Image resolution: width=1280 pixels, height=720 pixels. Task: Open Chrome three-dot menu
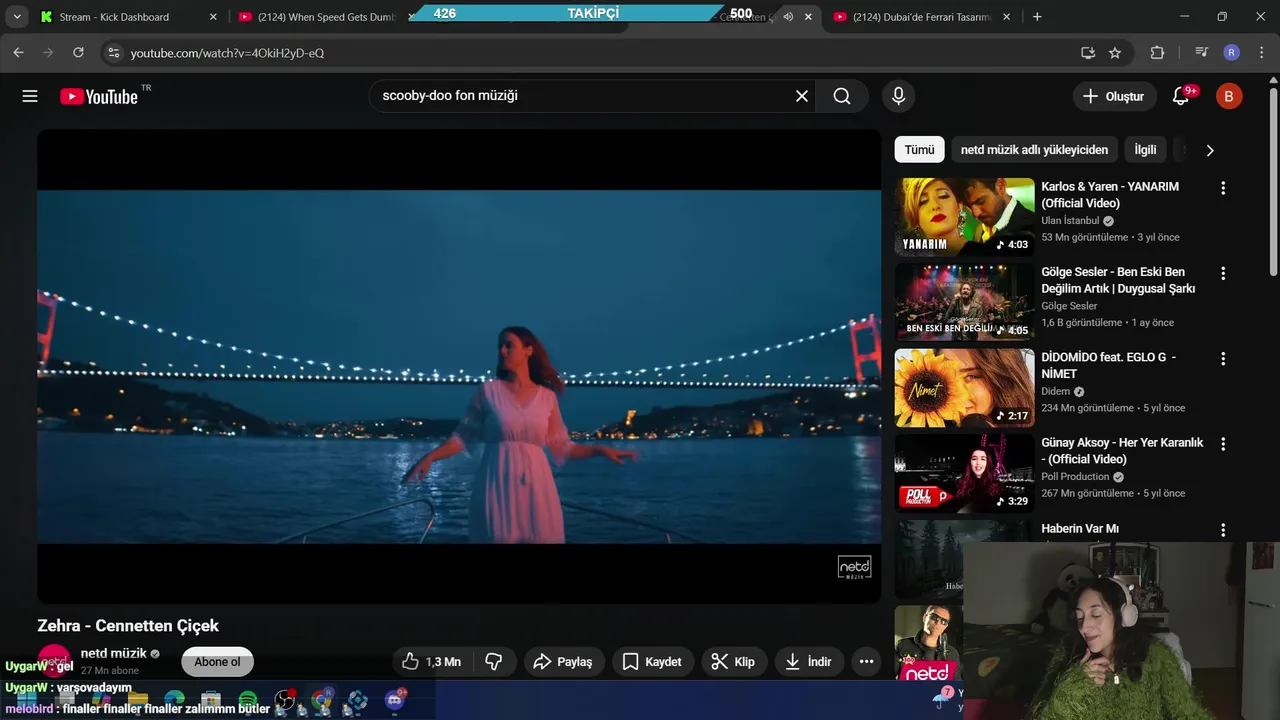point(1261,52)
